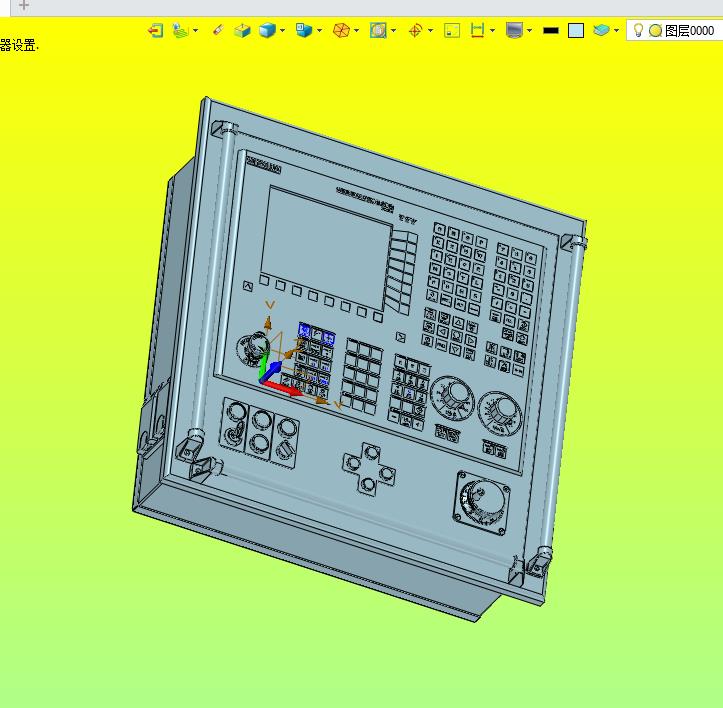
Task: Open the framed view dropdown arrow
Action: pyautogui.click(x=393, y=31)
